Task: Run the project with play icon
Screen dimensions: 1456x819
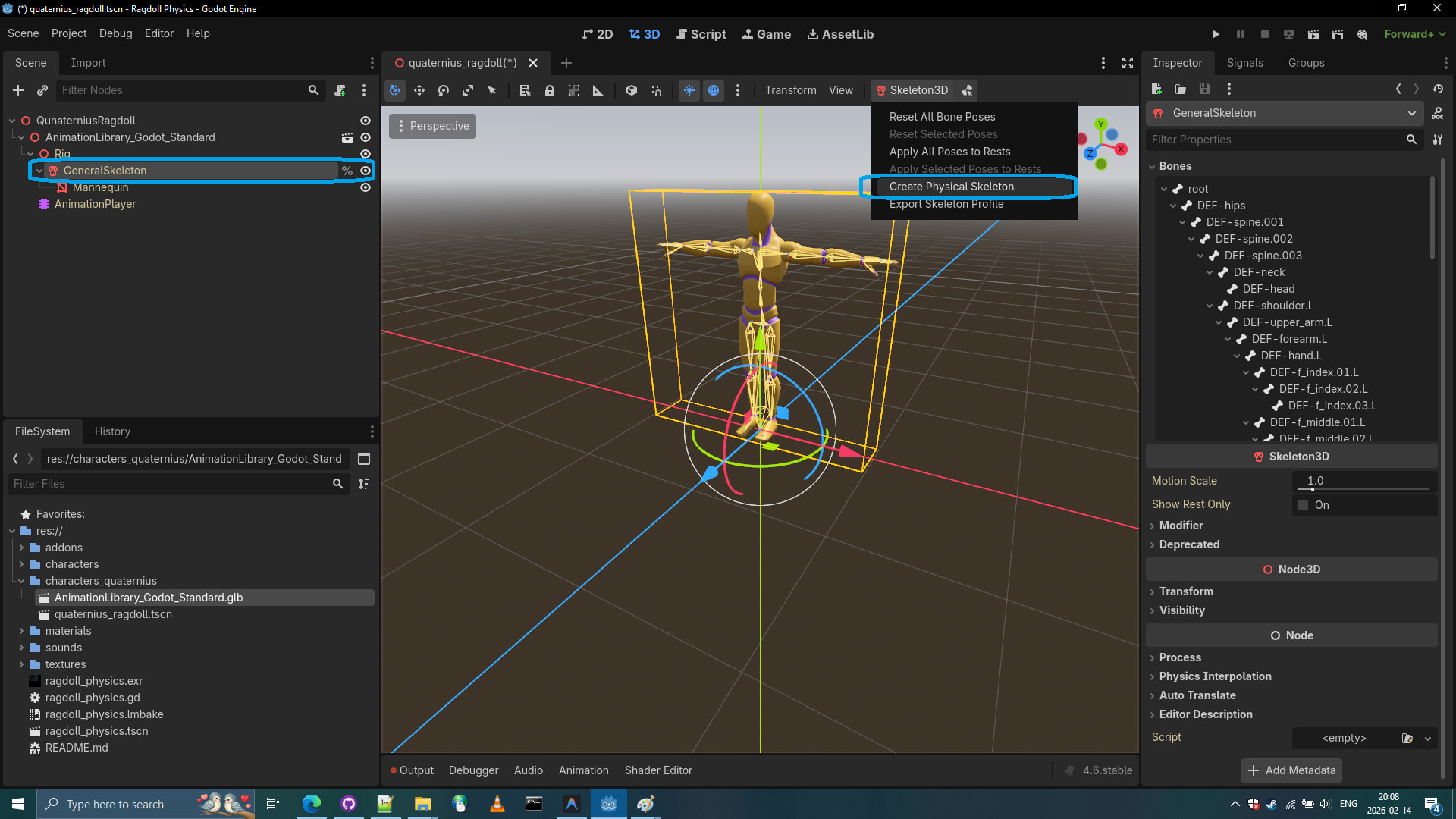Action: (1216, 34)
